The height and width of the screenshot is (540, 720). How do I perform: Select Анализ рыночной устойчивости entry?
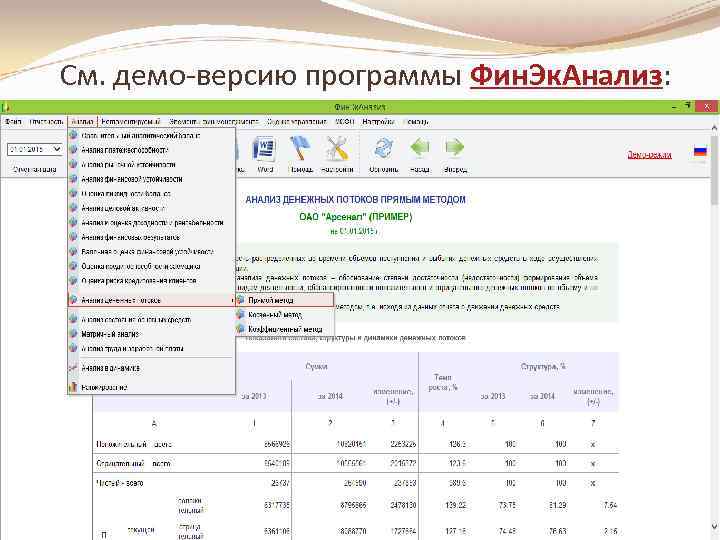coord(152,164)
